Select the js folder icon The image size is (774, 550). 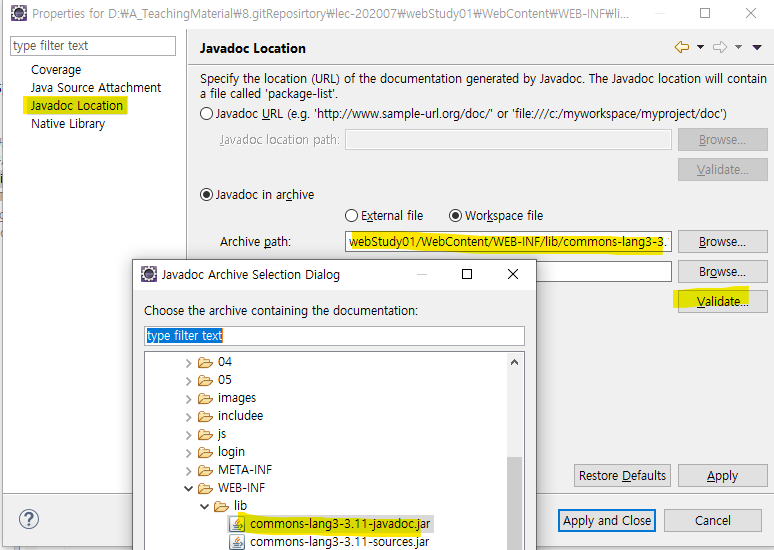click(x=205, y=434)
